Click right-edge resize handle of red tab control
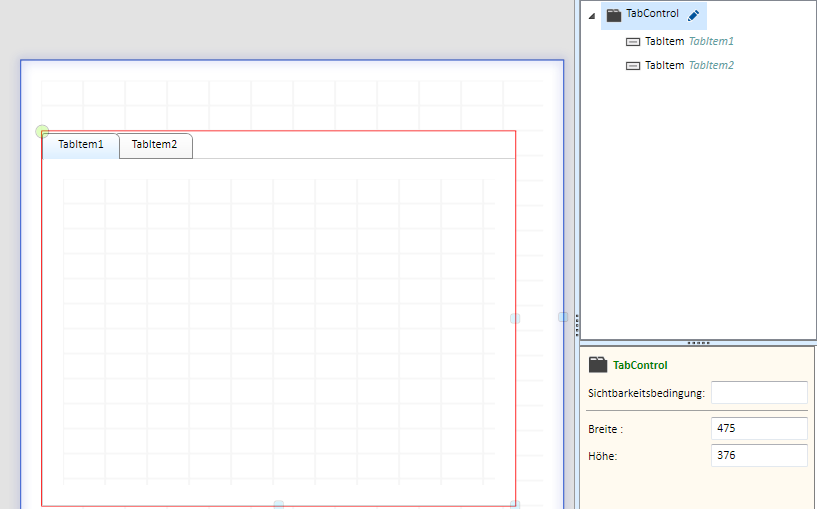817x509 pixels. click(515, 318)
